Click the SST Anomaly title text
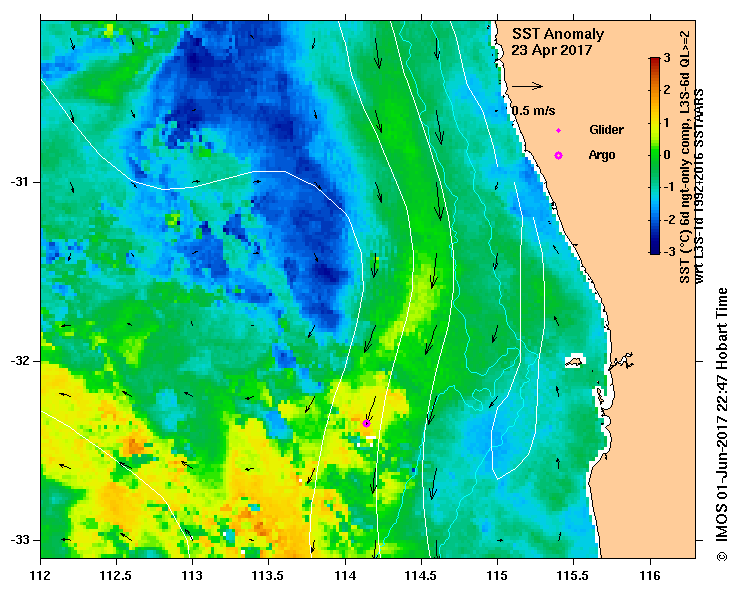The height and width of the screenshot is (592, 739). tap(558, 34)
